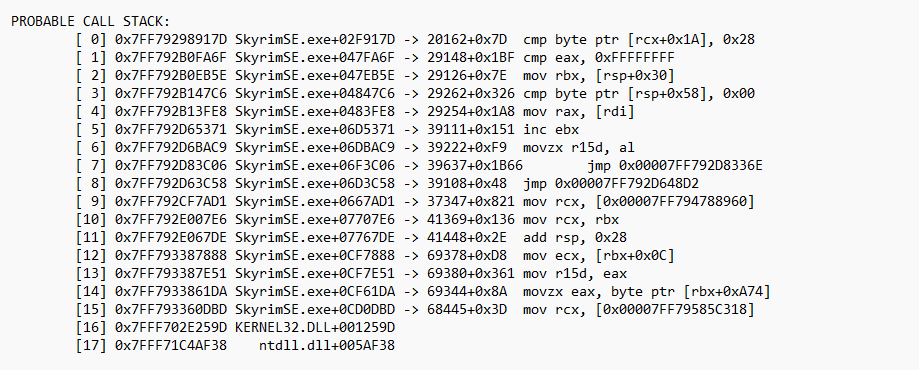This screenshot has width=919, height=370.
Task: Click SkyrimSE.exe+047FA6F in frame 1
Action: tap(315, 58)
